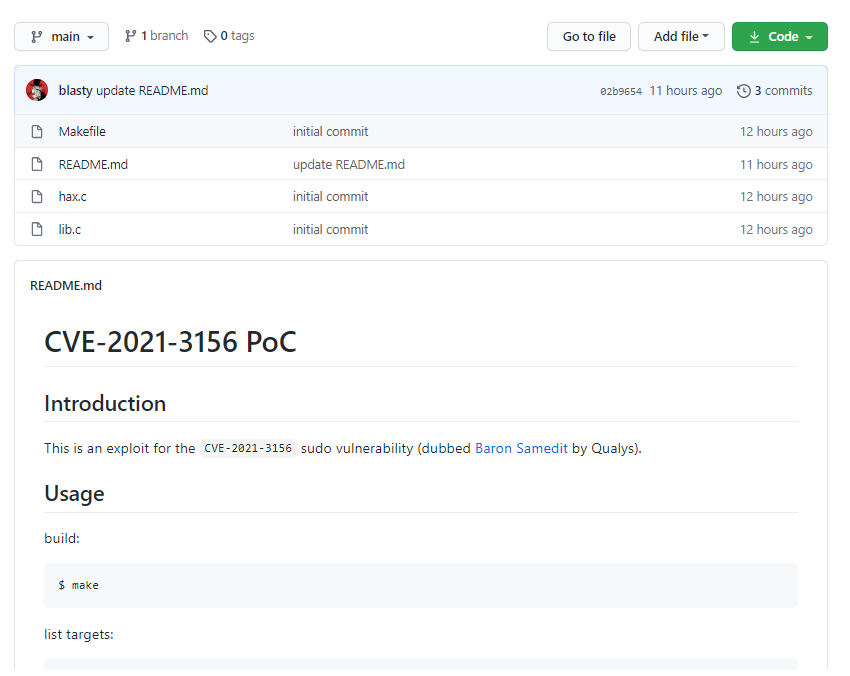Click the file icon beside README.md
Screen dimensions: 850x676
[37, 164]
